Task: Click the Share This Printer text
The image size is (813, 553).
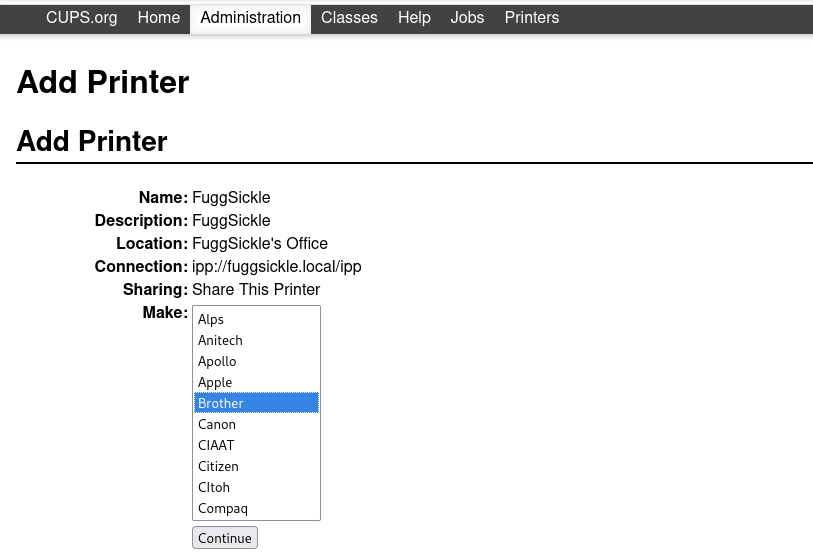Action: coord(256,290)
